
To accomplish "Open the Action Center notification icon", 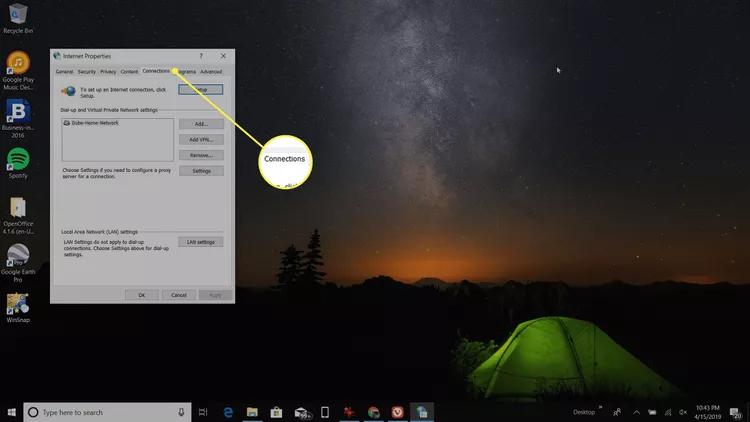I will pos(736,412).
